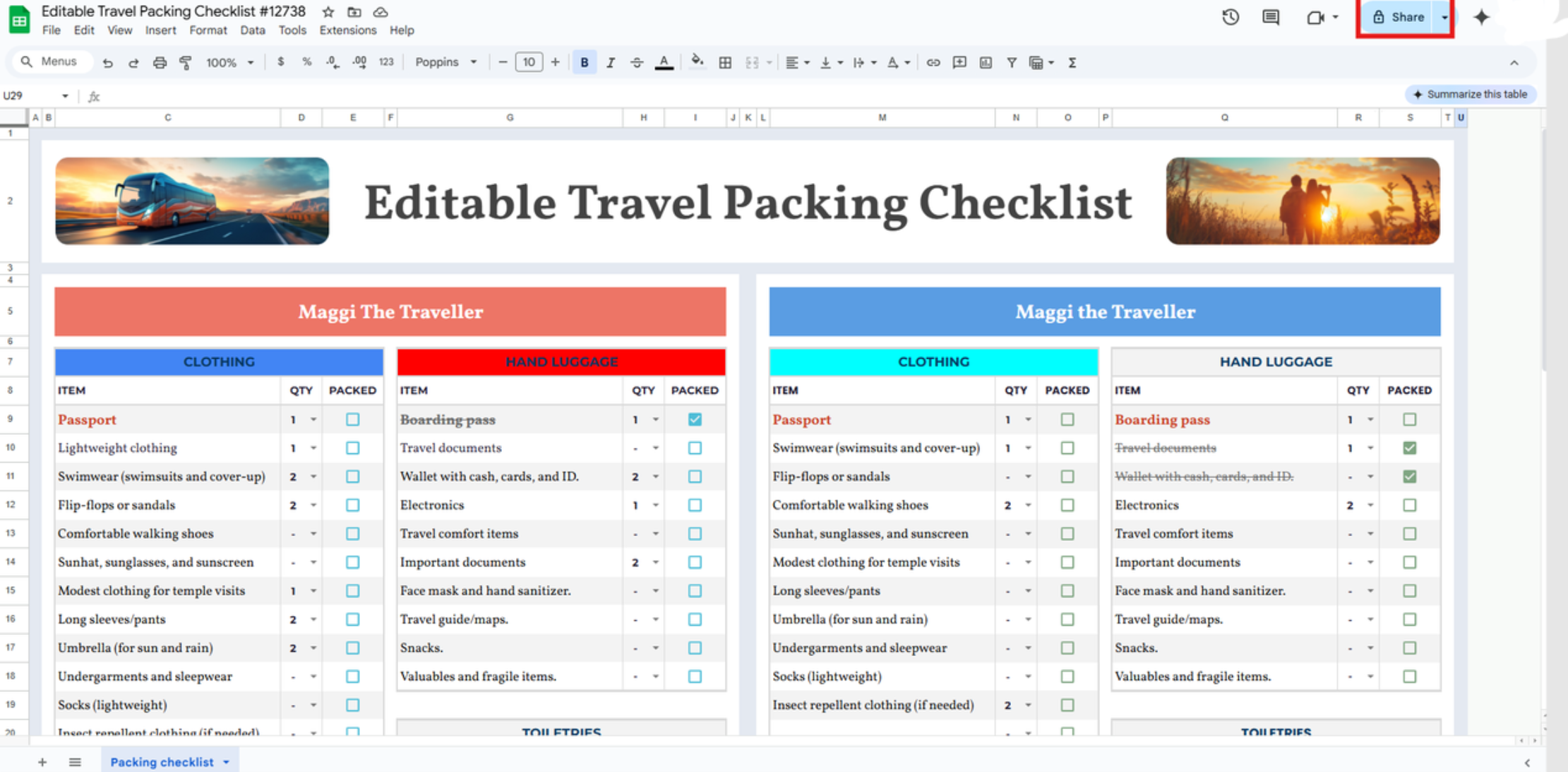Screen dimensions: 1568x772
Task: Uncheck Travel documents in blue section
Action: pos(1409,448)
